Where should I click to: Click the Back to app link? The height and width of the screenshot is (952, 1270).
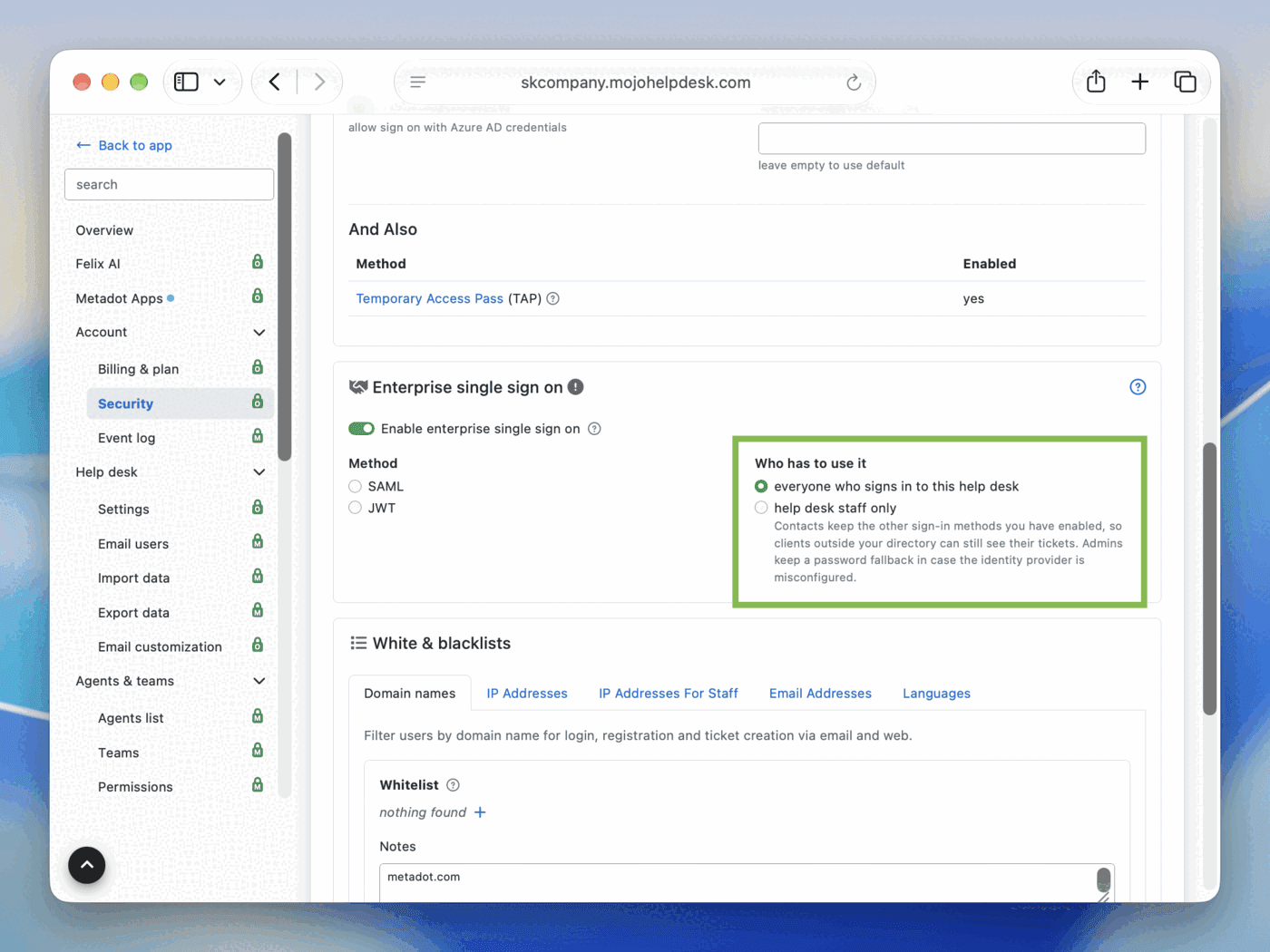click(x=124, y=145)
